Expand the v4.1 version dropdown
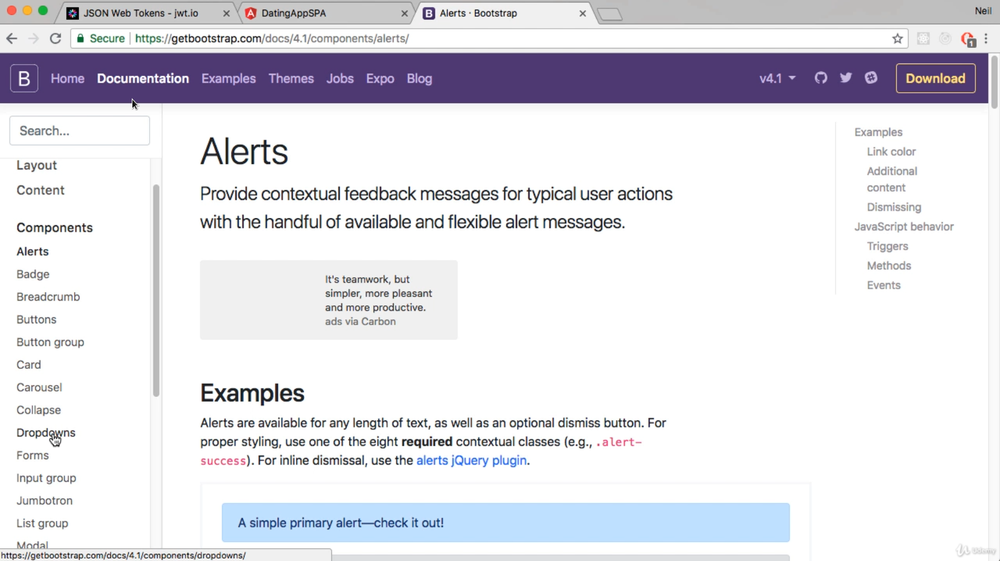Viewport: 1000px width, 561px height. pyautogui.click(x=777, y=78)
